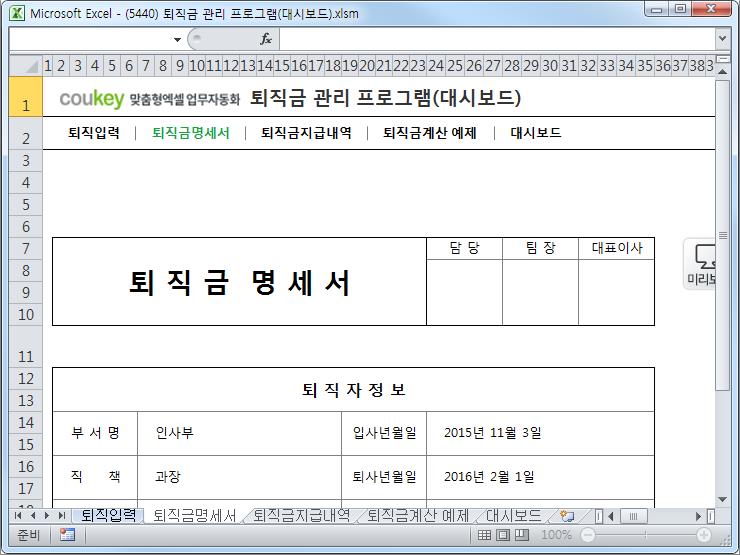Click vertical scrollbar down arrow
Image resolution: width=740 pixels, height=555 pixels.
tap(722, 500)
